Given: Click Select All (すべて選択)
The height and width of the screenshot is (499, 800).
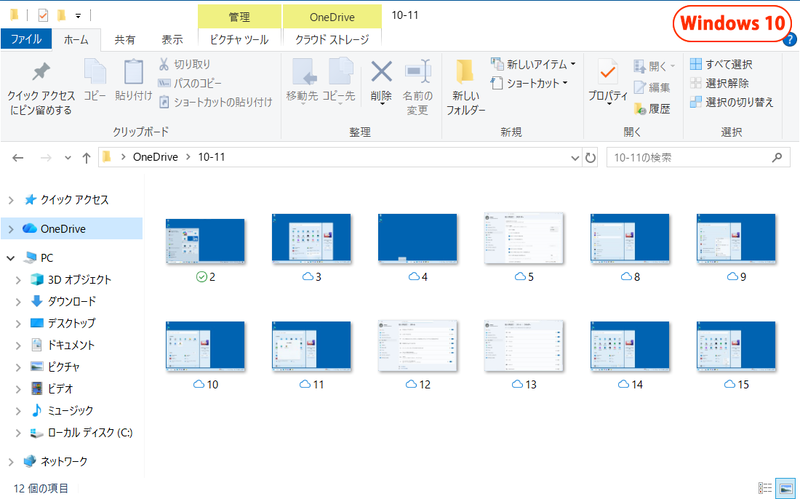Looking at the screenshot, I should click(x=721, y=64).
